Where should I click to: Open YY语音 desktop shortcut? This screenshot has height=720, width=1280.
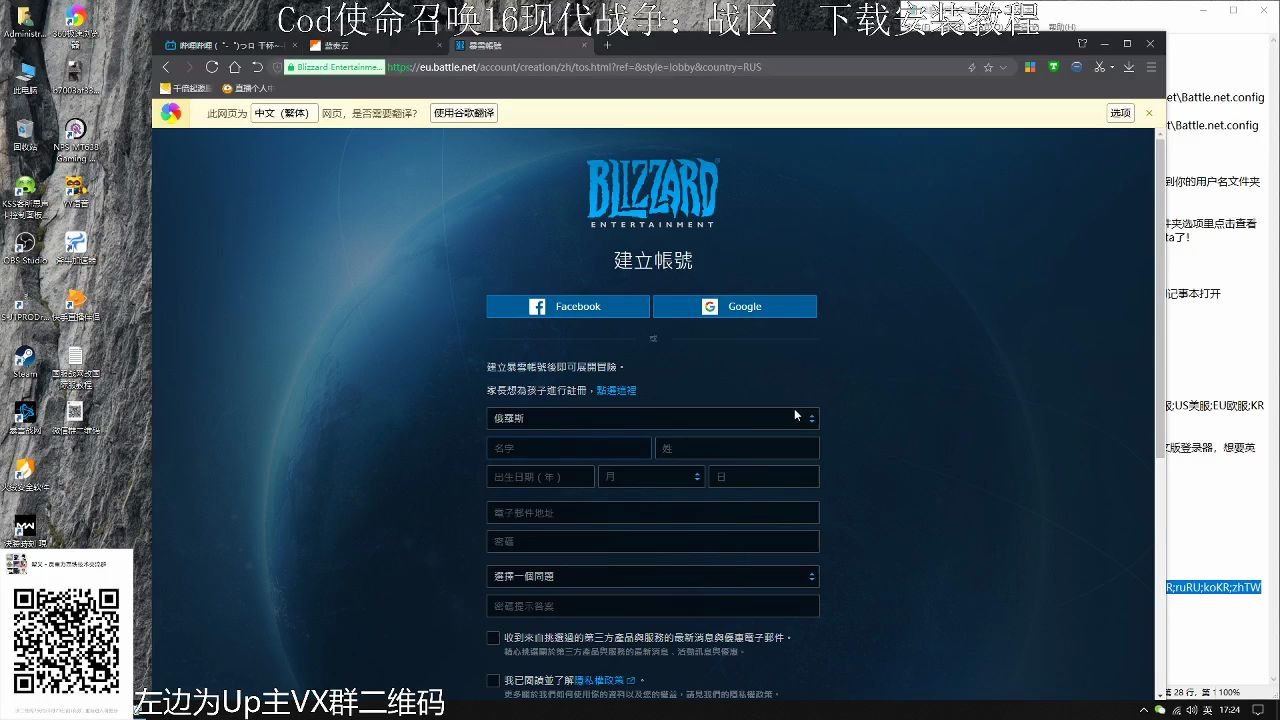[x=75, y=191]
